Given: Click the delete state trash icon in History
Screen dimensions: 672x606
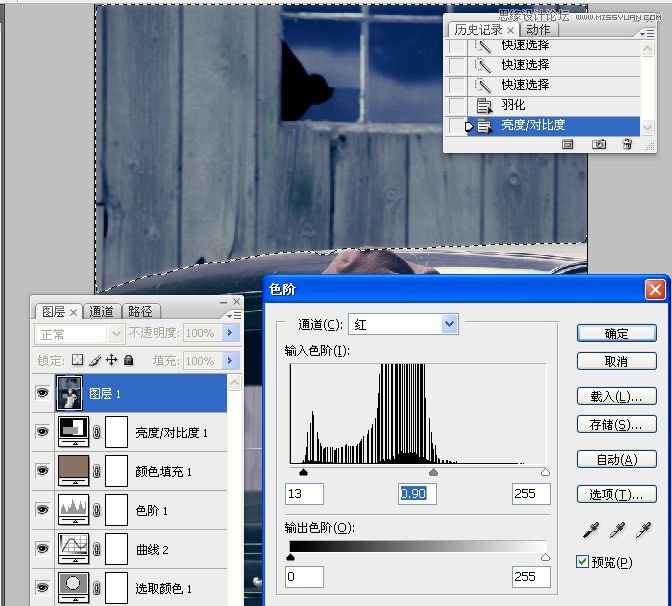Looking at the screenshot, I should (627, 145).
